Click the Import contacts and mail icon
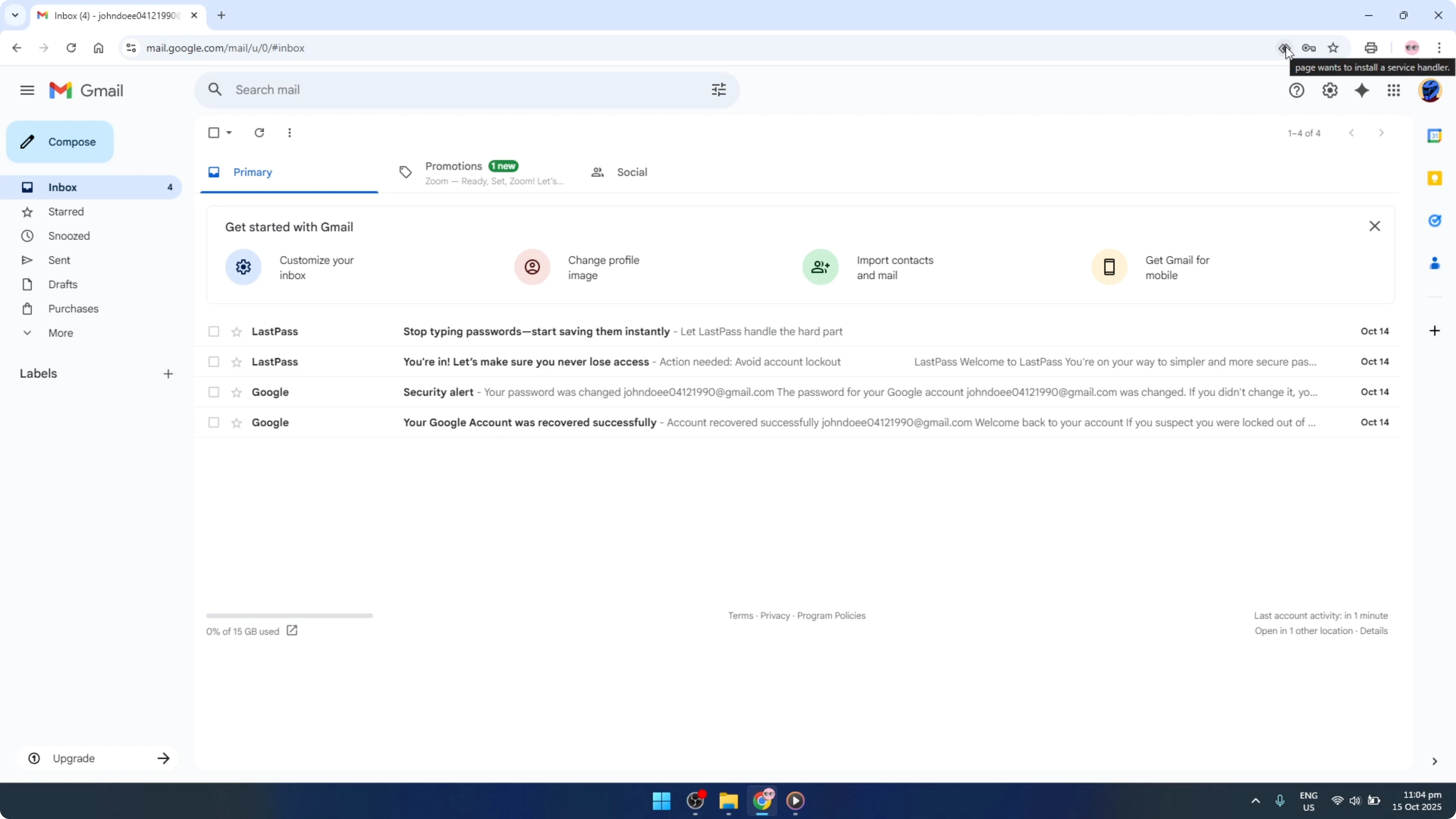This screenshot has height=819, width=1456. (x=821, y=267)
